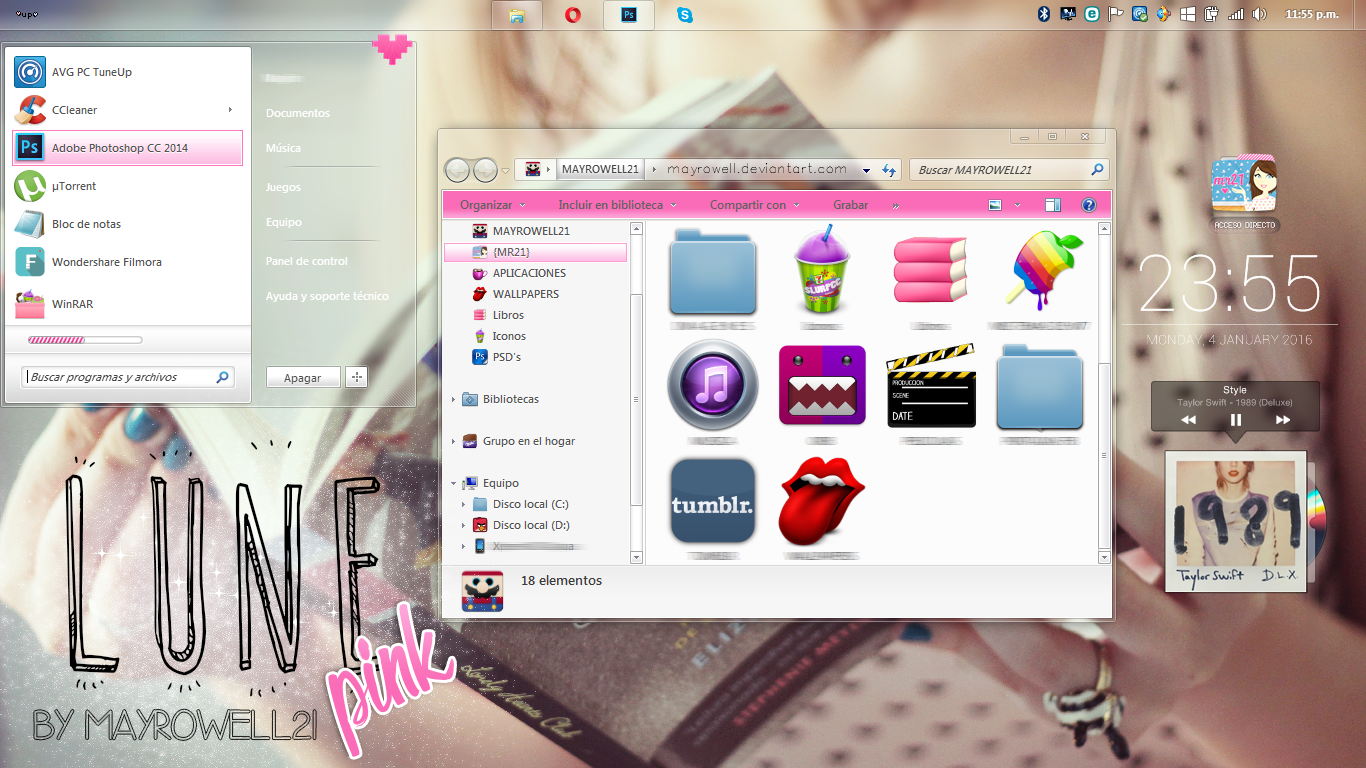Image resolution: width=1366 pixels, height=768 pixels.
Task: Click the blue Help question mark button
Action: [1089, 205]
